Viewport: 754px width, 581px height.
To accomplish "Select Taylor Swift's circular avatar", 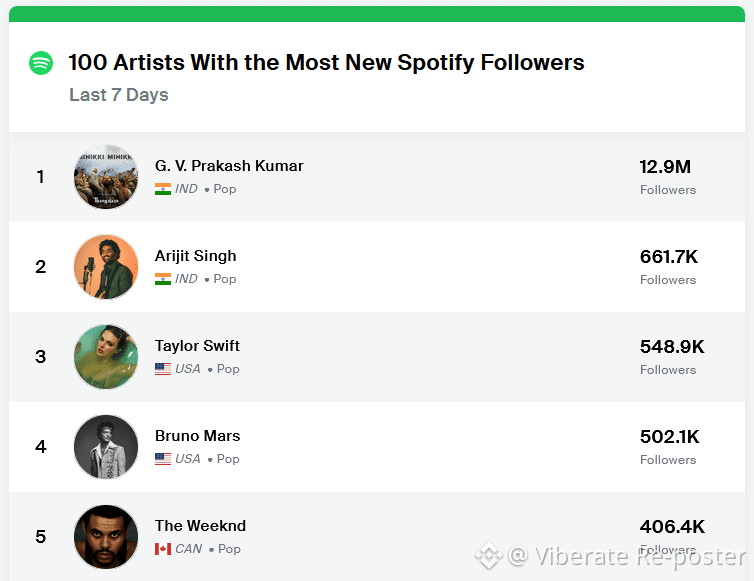I will click(x=106, y=356).
